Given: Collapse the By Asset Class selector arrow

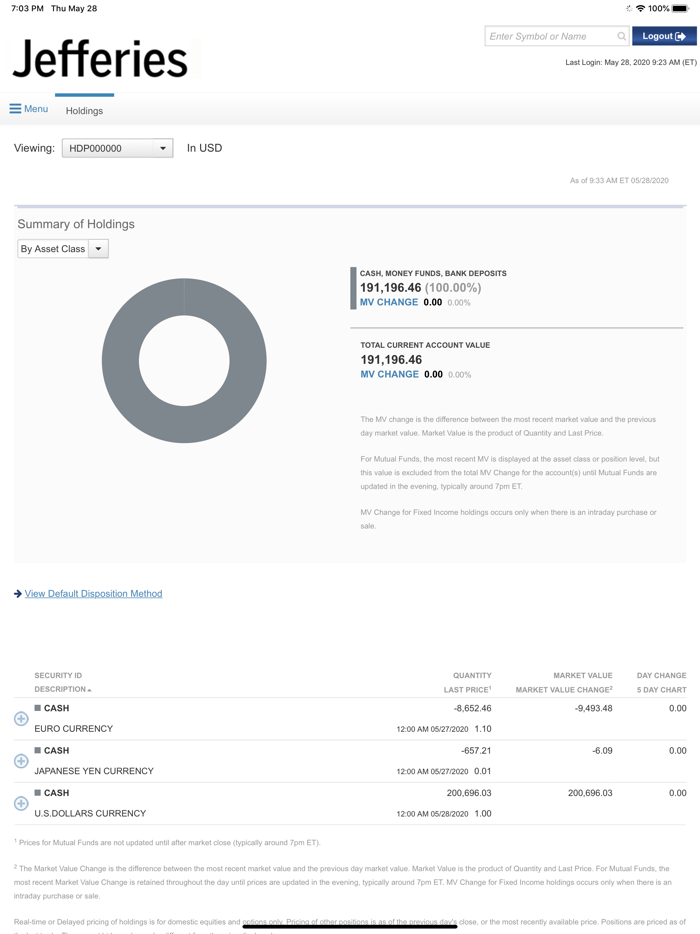Looking at the screenshot, I should [97, 248].
